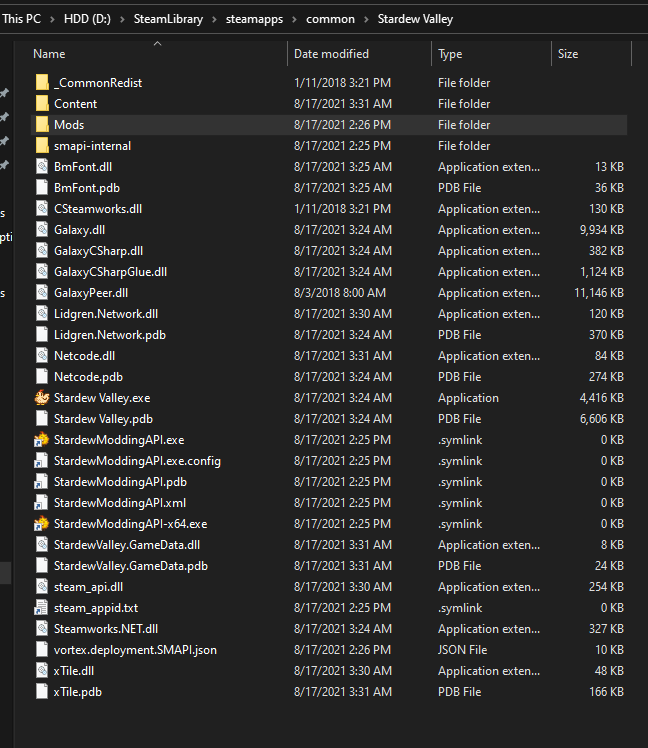648x748 pixels.
Task: Select file name StardewModdingAPI.pdb
Action: 120,481
